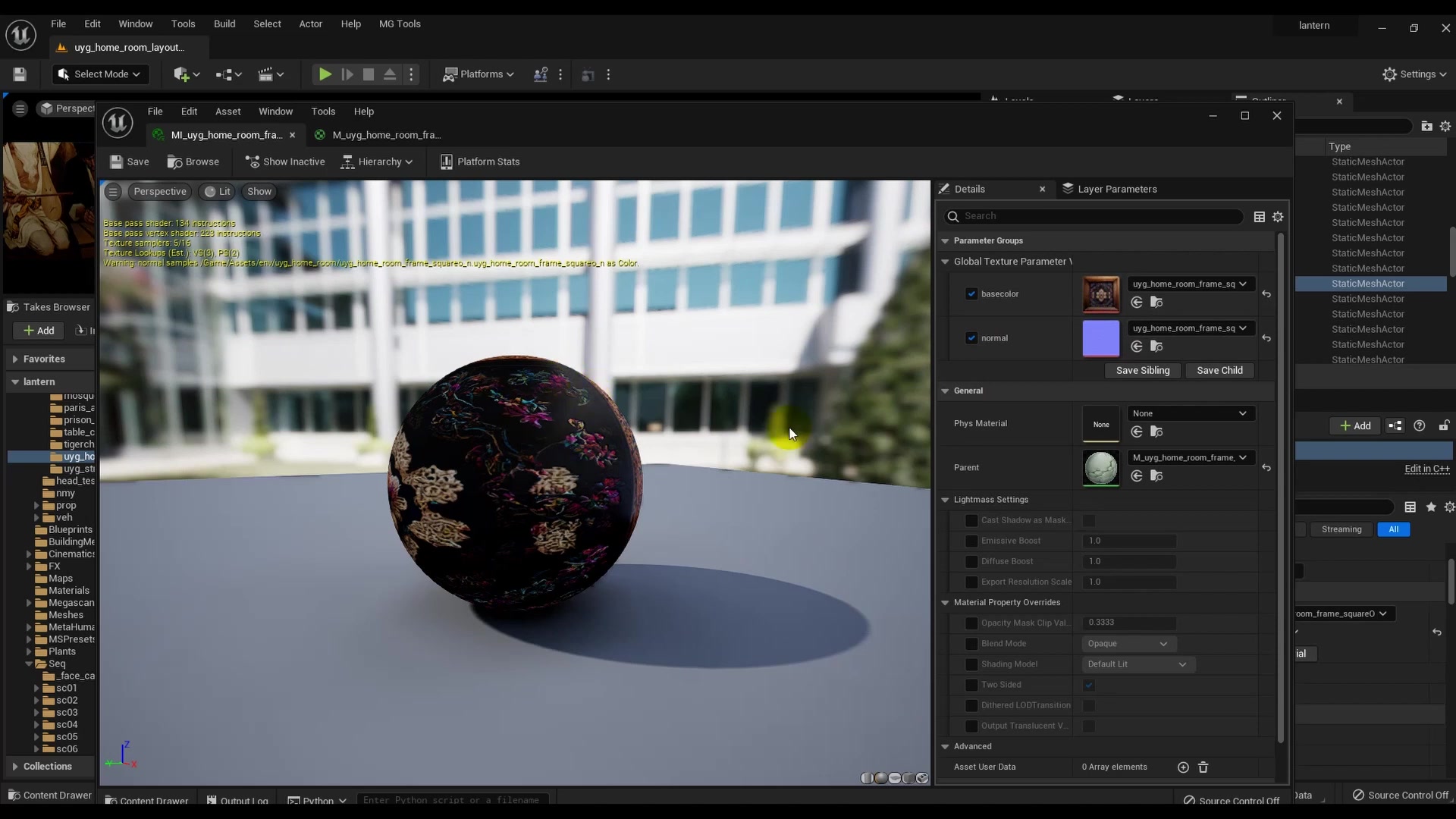Screen dimensions: 1456x819
Task: Reset basecolor parameter to default arrow
Action: (x=1266, y=294)
